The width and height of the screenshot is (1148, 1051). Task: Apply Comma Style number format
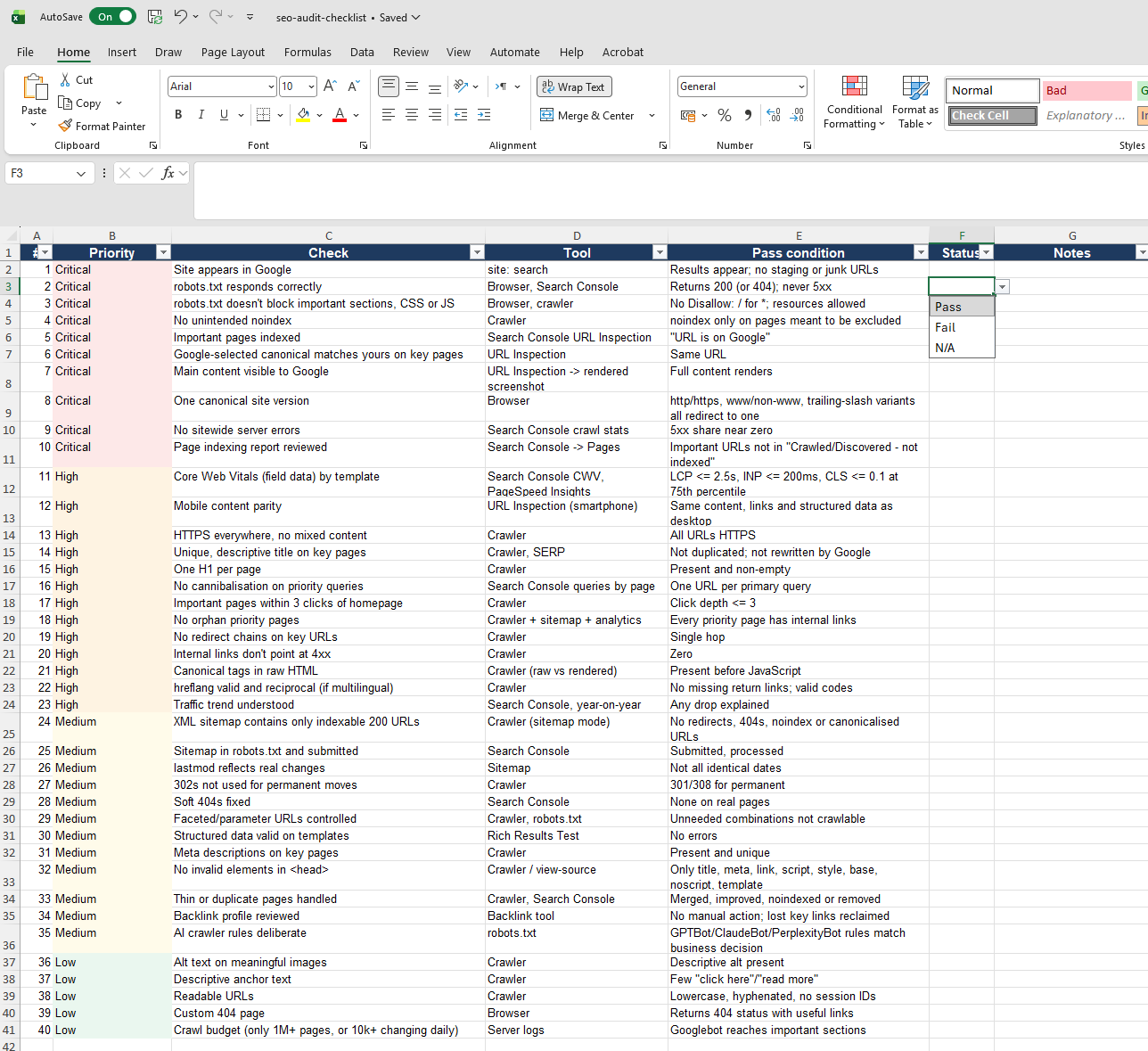(748, 115)
